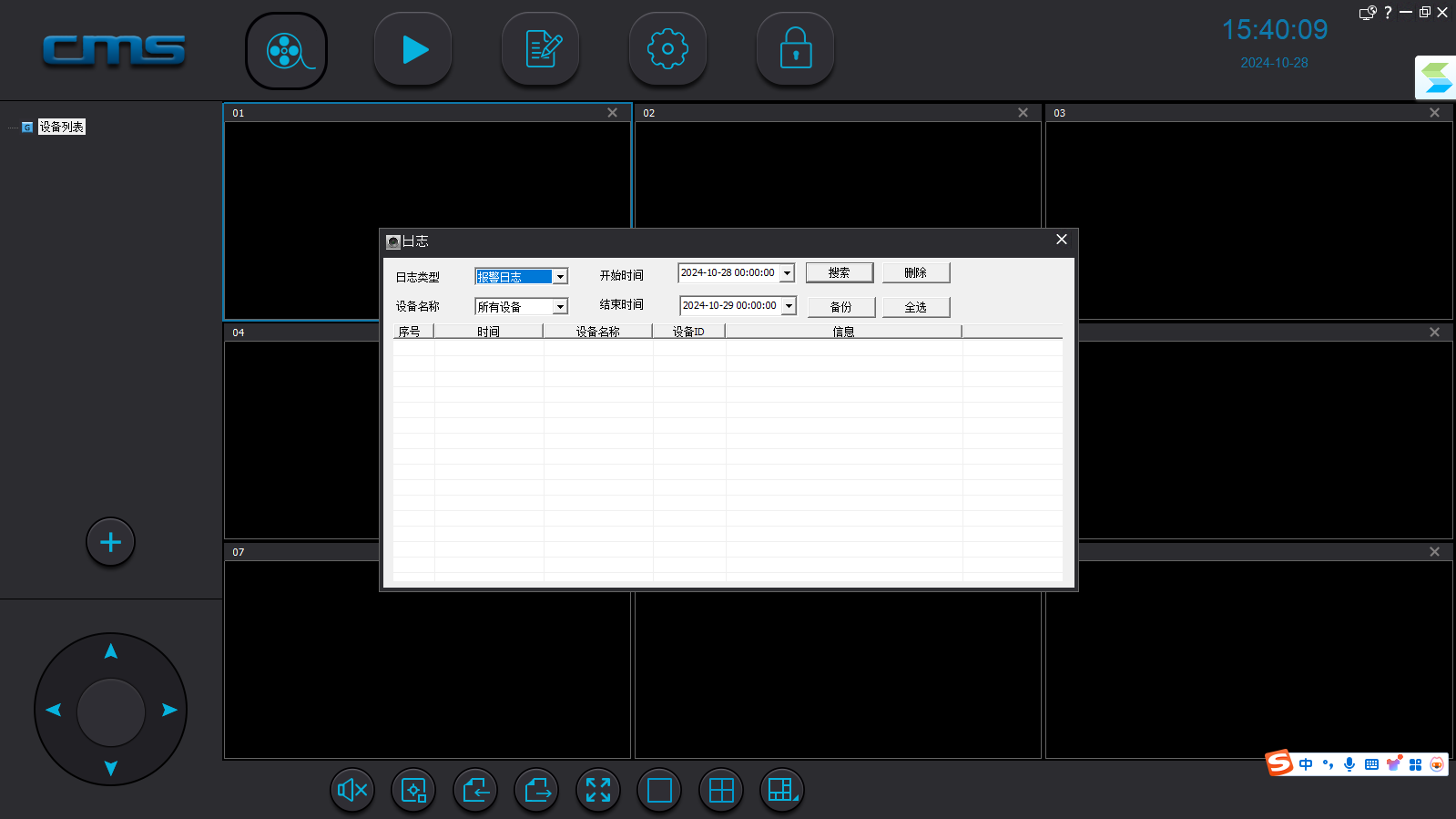Click the add device plus button
This screenshot has width=1456, height=819.
pos(110,542)
